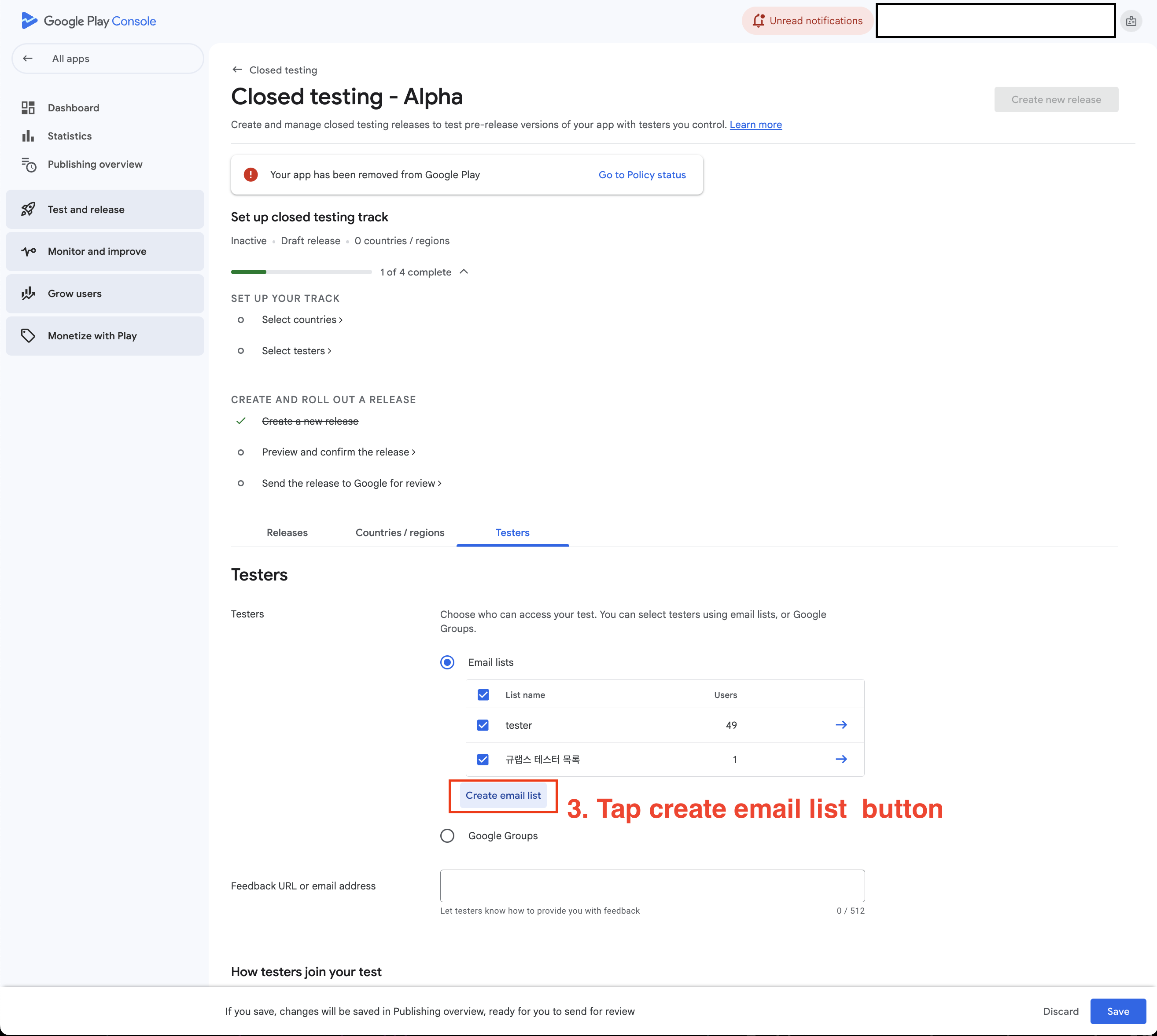Image resolution: width=1157 pixels, height=1036 pixels.
Task: Follow the Go to Policy status link
Action: (642, 175)
